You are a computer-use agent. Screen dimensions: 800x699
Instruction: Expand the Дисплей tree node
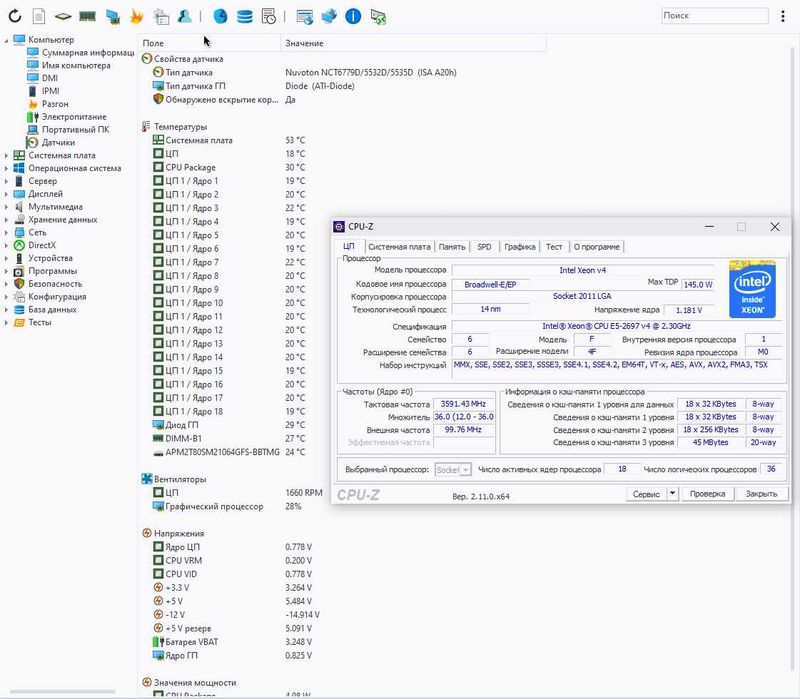6,194
